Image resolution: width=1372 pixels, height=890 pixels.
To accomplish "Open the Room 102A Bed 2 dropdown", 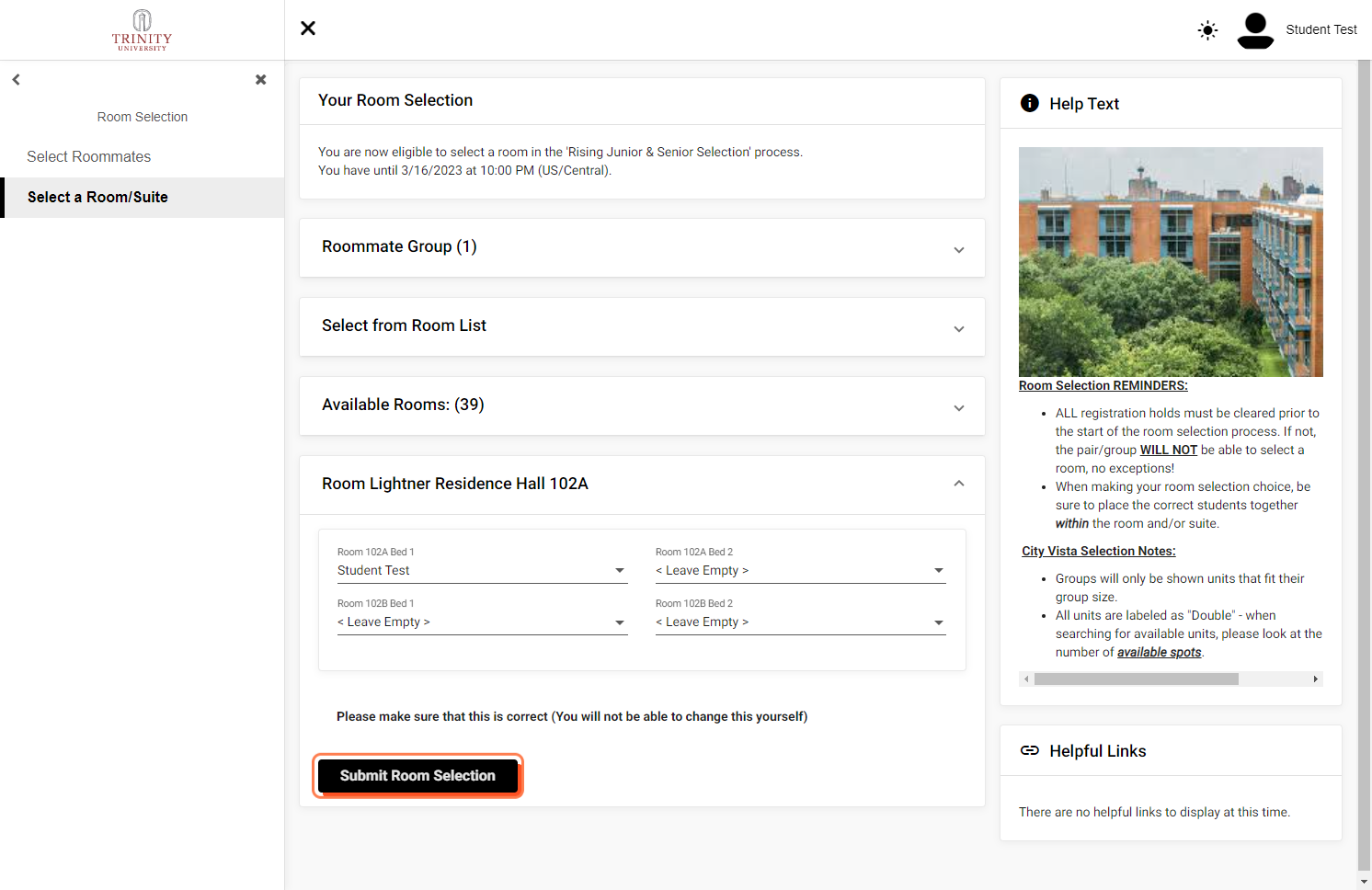I will point(800,571).
